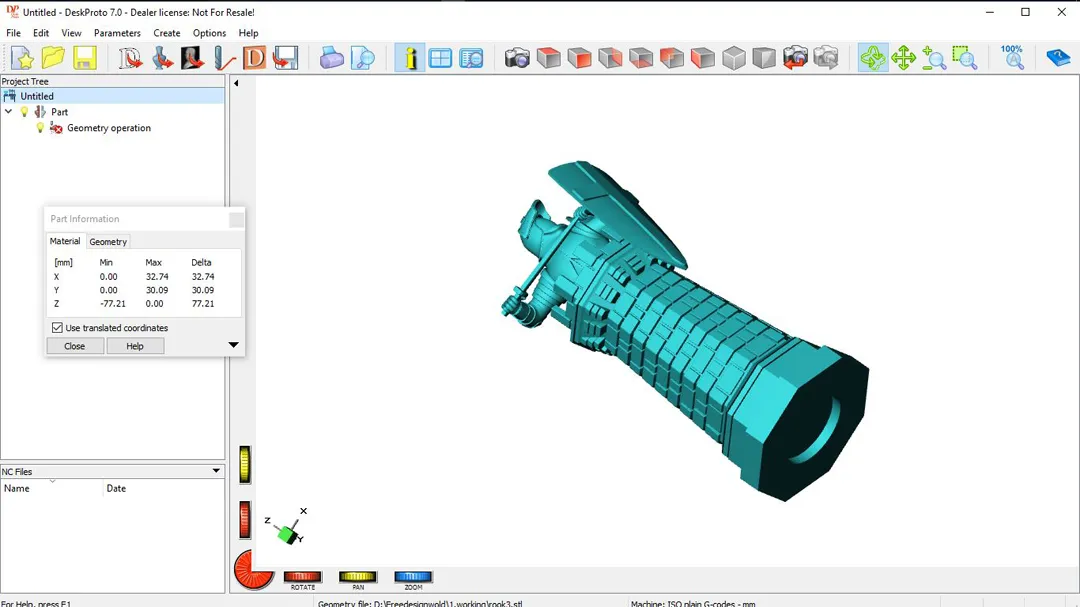Open the Create menu

167,32
